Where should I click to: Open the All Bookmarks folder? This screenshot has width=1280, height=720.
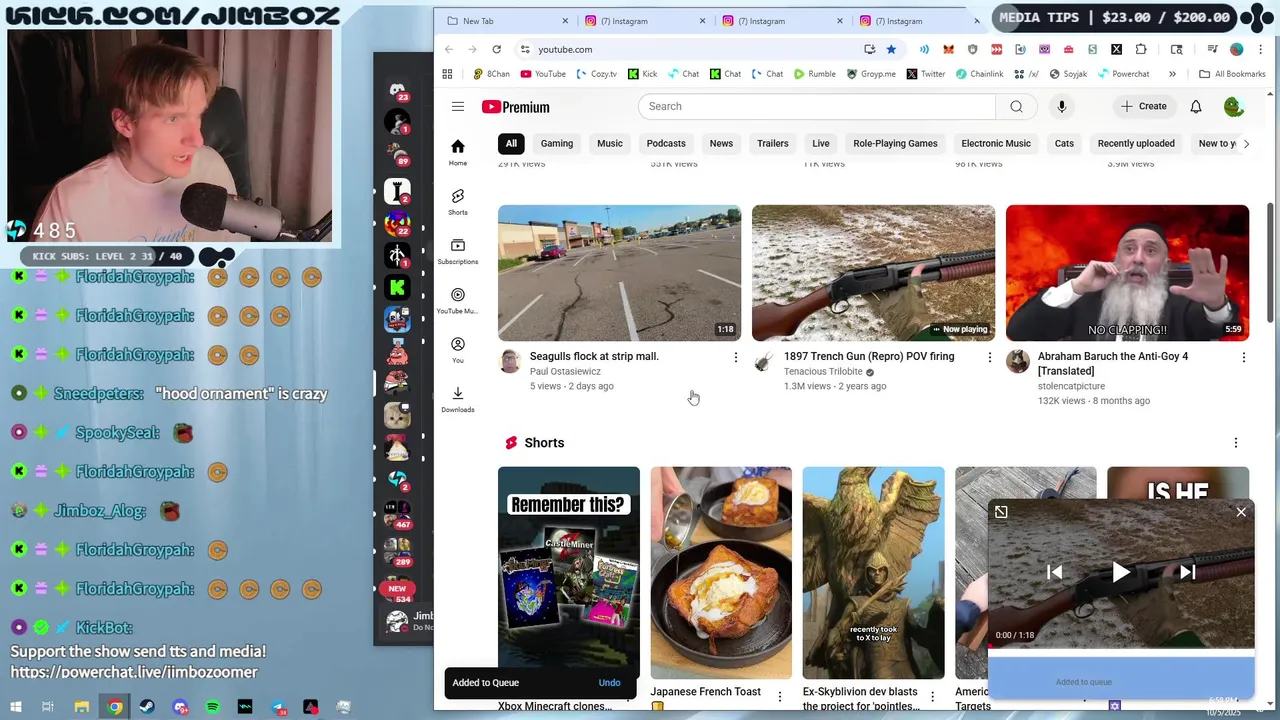pyautogui.click(x=1232, y=74)
